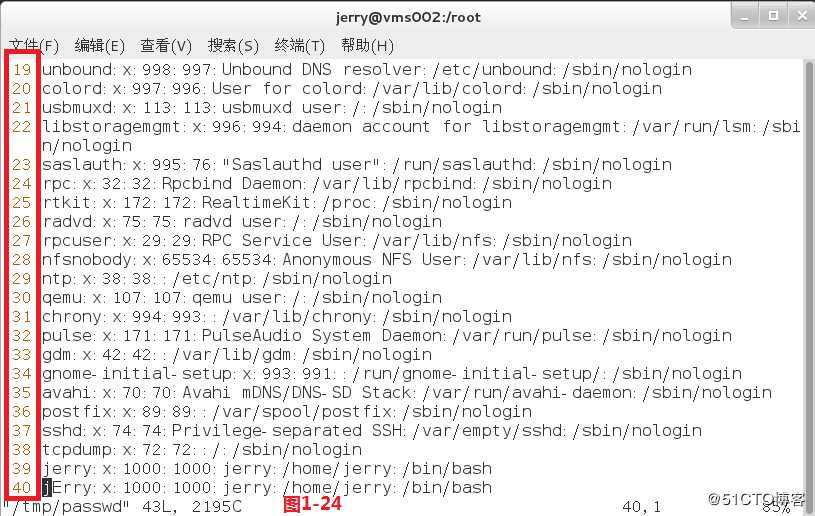The image size is (815, 516).
Task: Click the line starting with unbound
Action: (366, 70)
